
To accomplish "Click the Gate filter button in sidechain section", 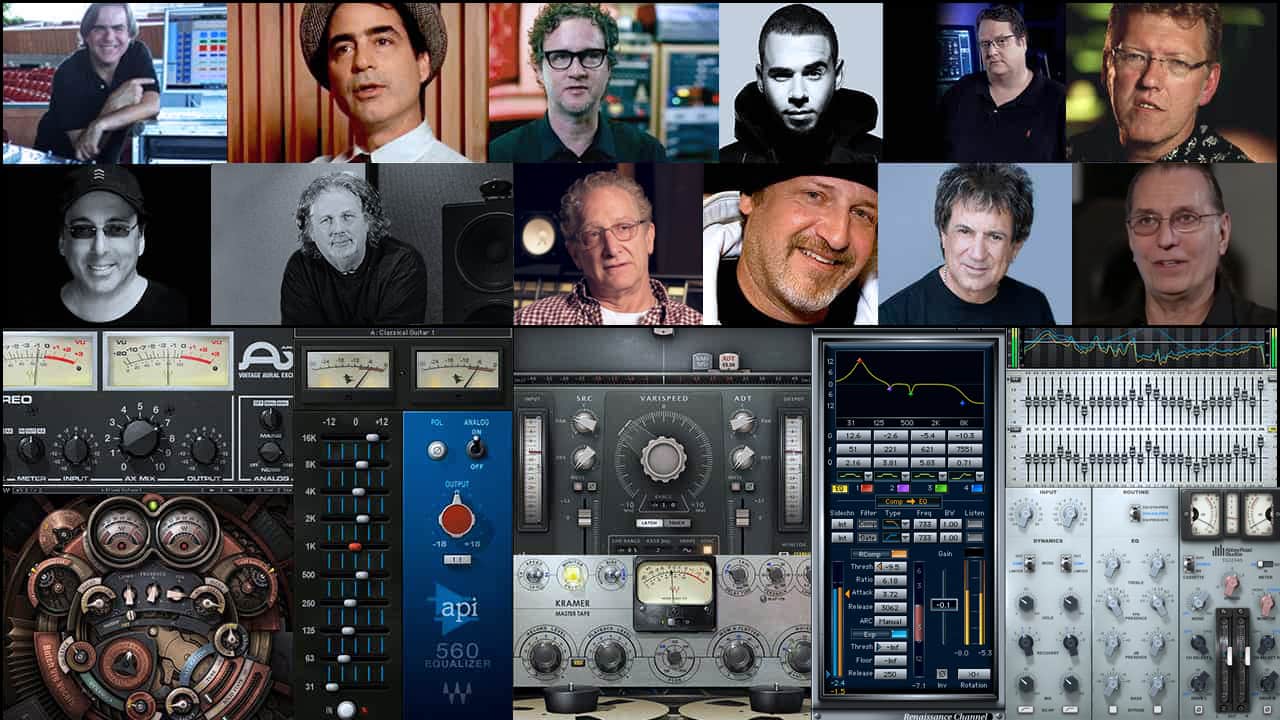I will (x=867, y=537).
